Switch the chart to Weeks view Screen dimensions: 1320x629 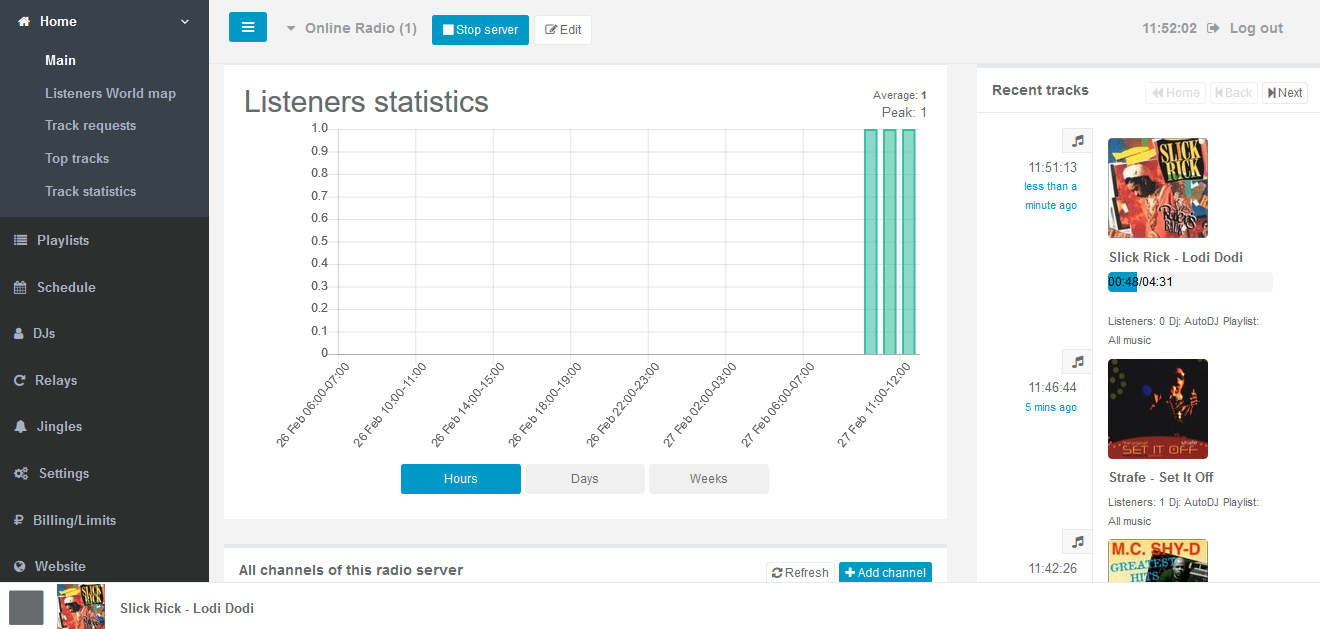[x=708, y=479]
